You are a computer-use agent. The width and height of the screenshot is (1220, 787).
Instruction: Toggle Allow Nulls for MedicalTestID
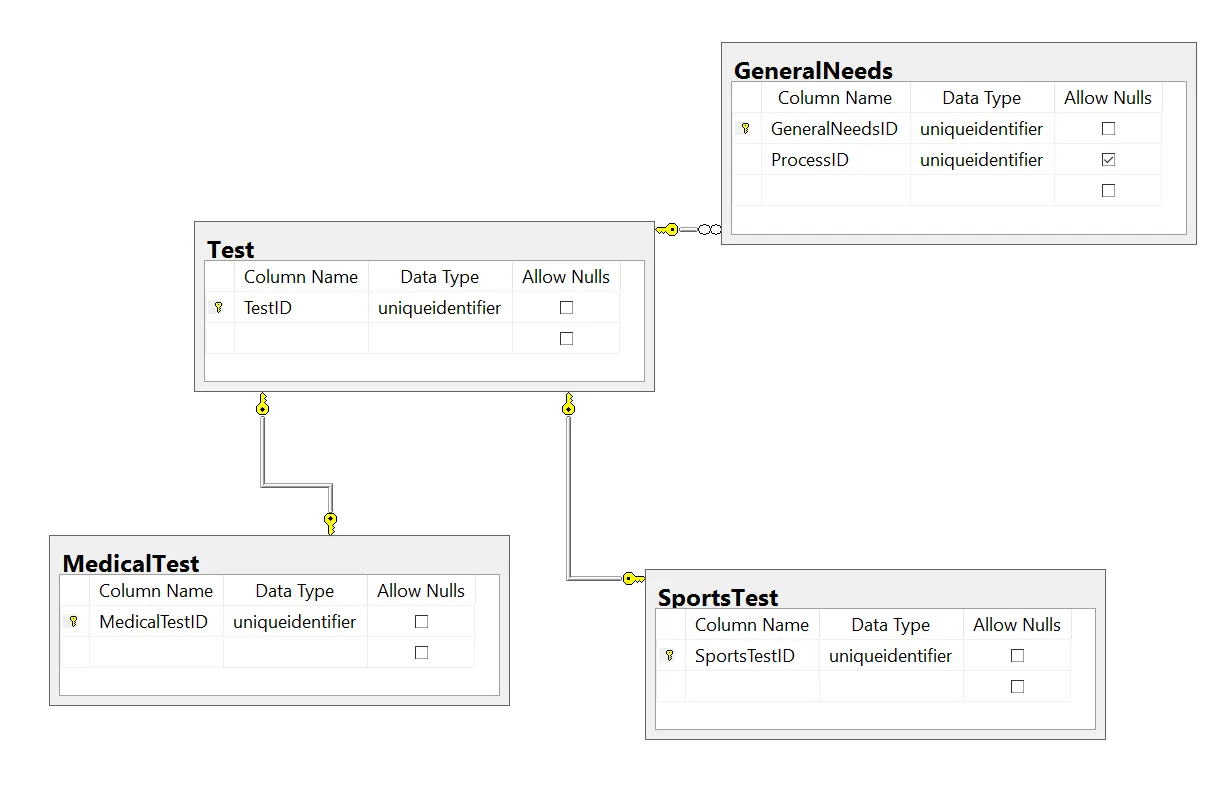421,622
